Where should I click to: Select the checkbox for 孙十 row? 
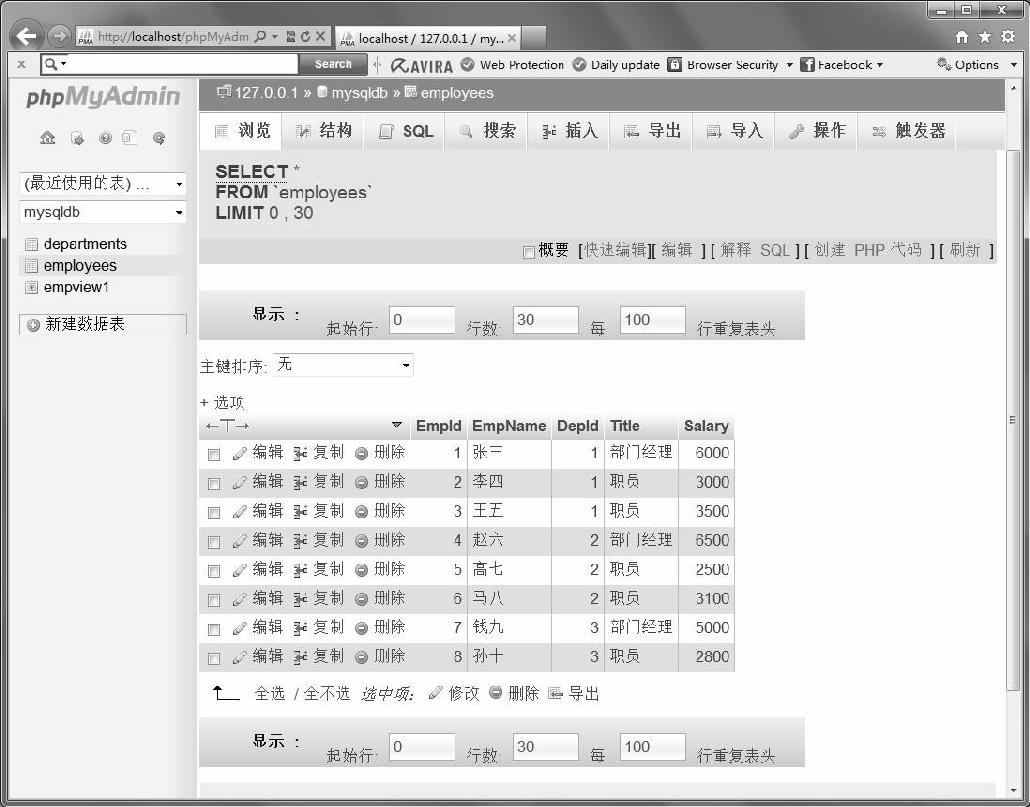213,659
